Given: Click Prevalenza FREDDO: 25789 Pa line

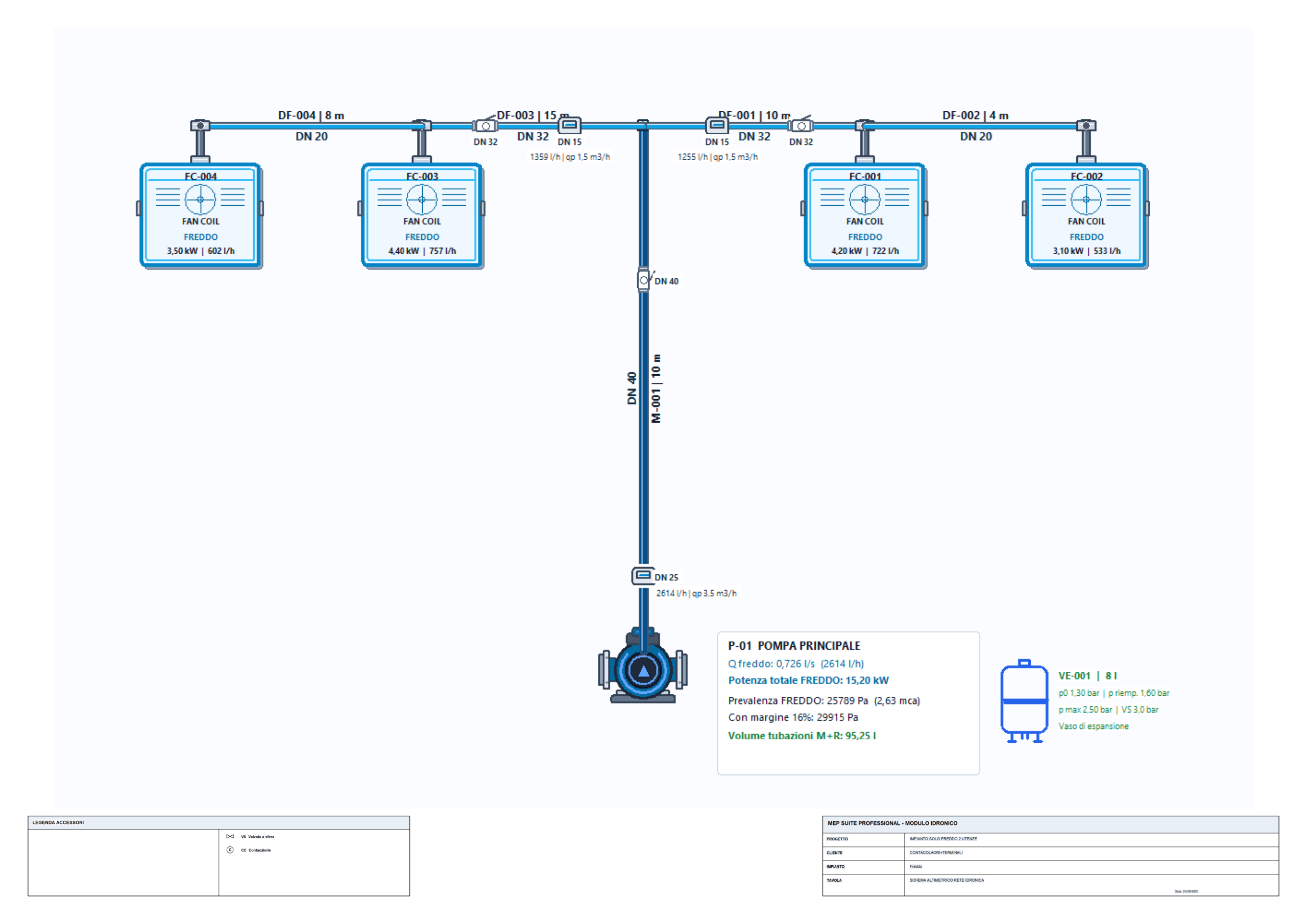Looking at the screenshot, I should click(824, 701).
